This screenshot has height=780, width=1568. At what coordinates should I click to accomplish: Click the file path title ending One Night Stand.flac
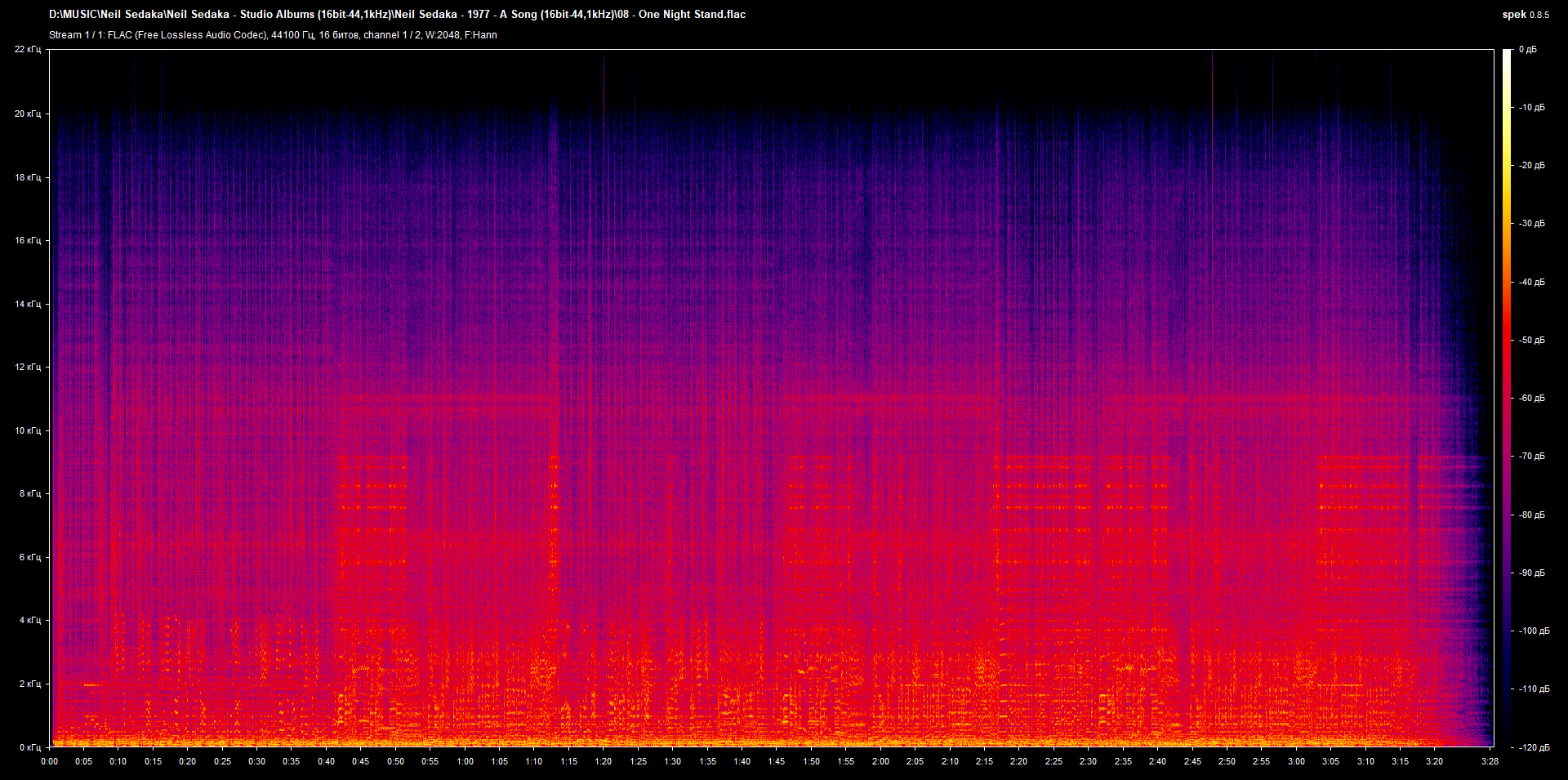[x=397, y=14]
